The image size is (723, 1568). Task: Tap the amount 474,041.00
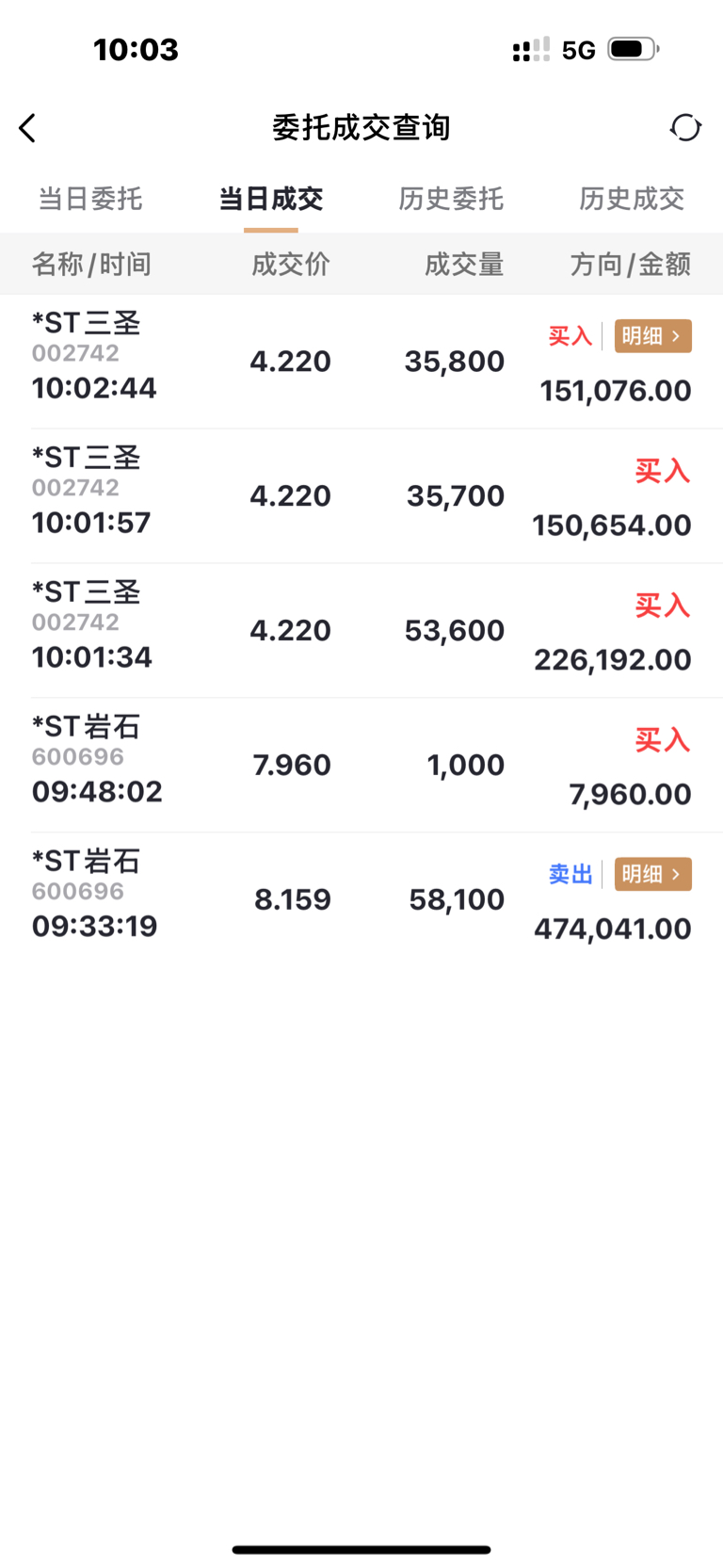pyautogui.click(x=613, y=929)
